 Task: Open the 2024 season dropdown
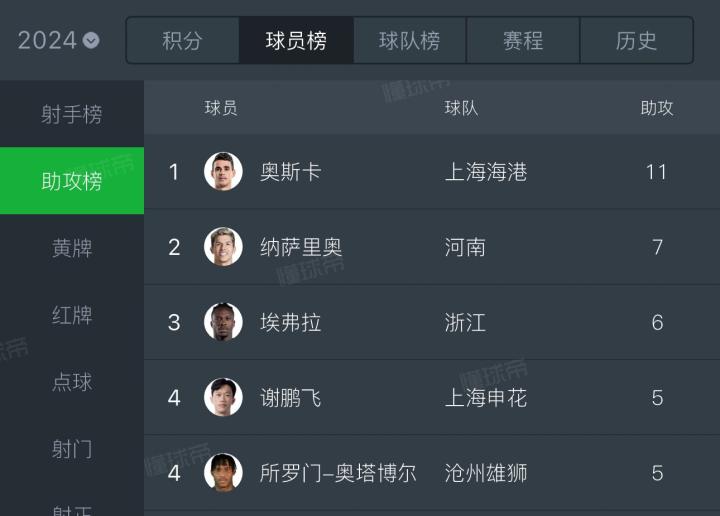[59, 40]
